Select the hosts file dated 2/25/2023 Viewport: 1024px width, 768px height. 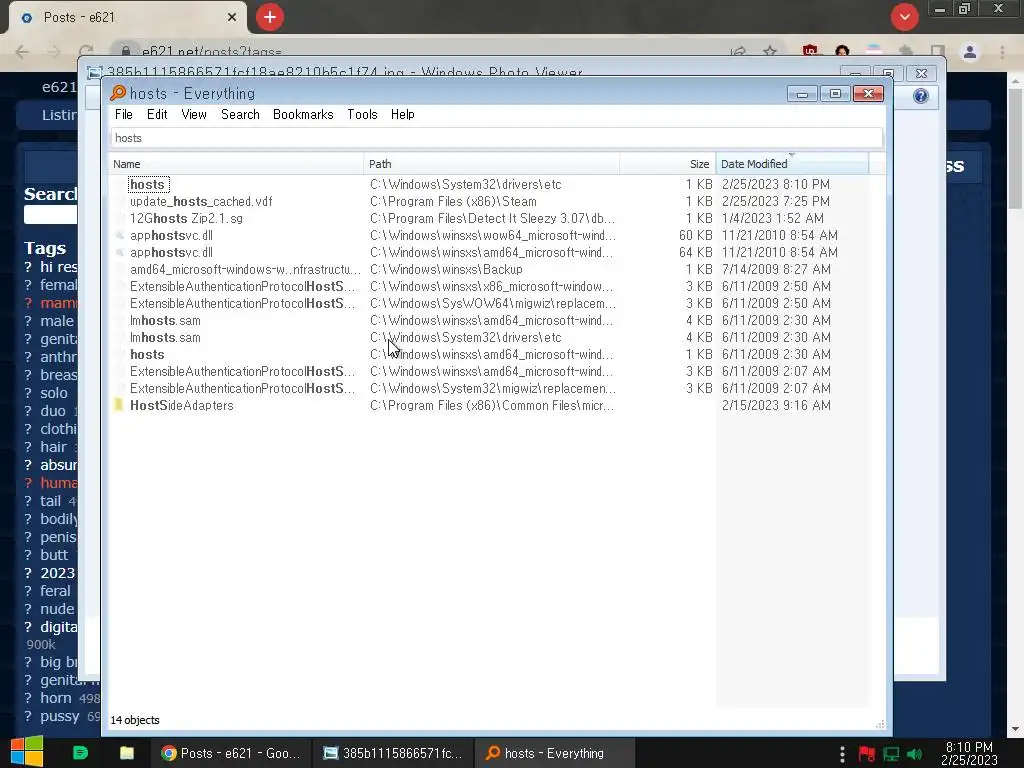tap(490, 185)
